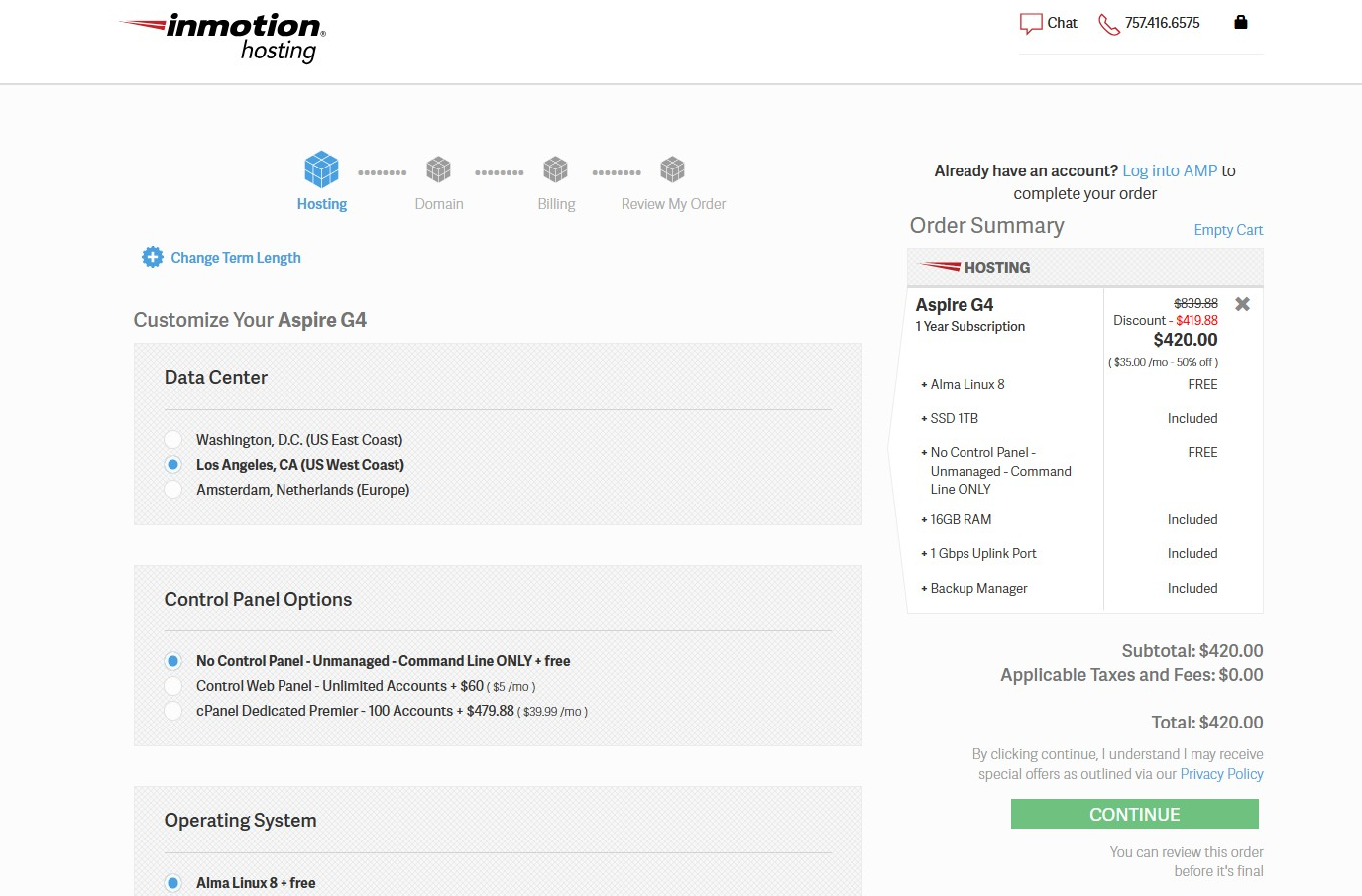Click the Review My Order cube icon

tap(673, 169)
